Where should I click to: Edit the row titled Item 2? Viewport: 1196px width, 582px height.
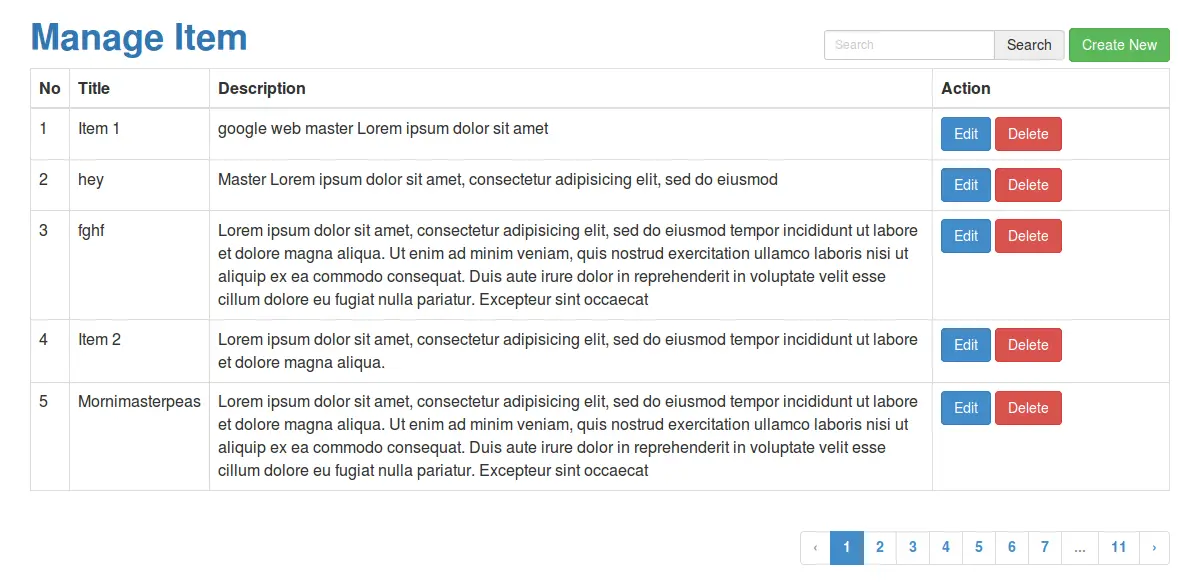pos(965,344)
